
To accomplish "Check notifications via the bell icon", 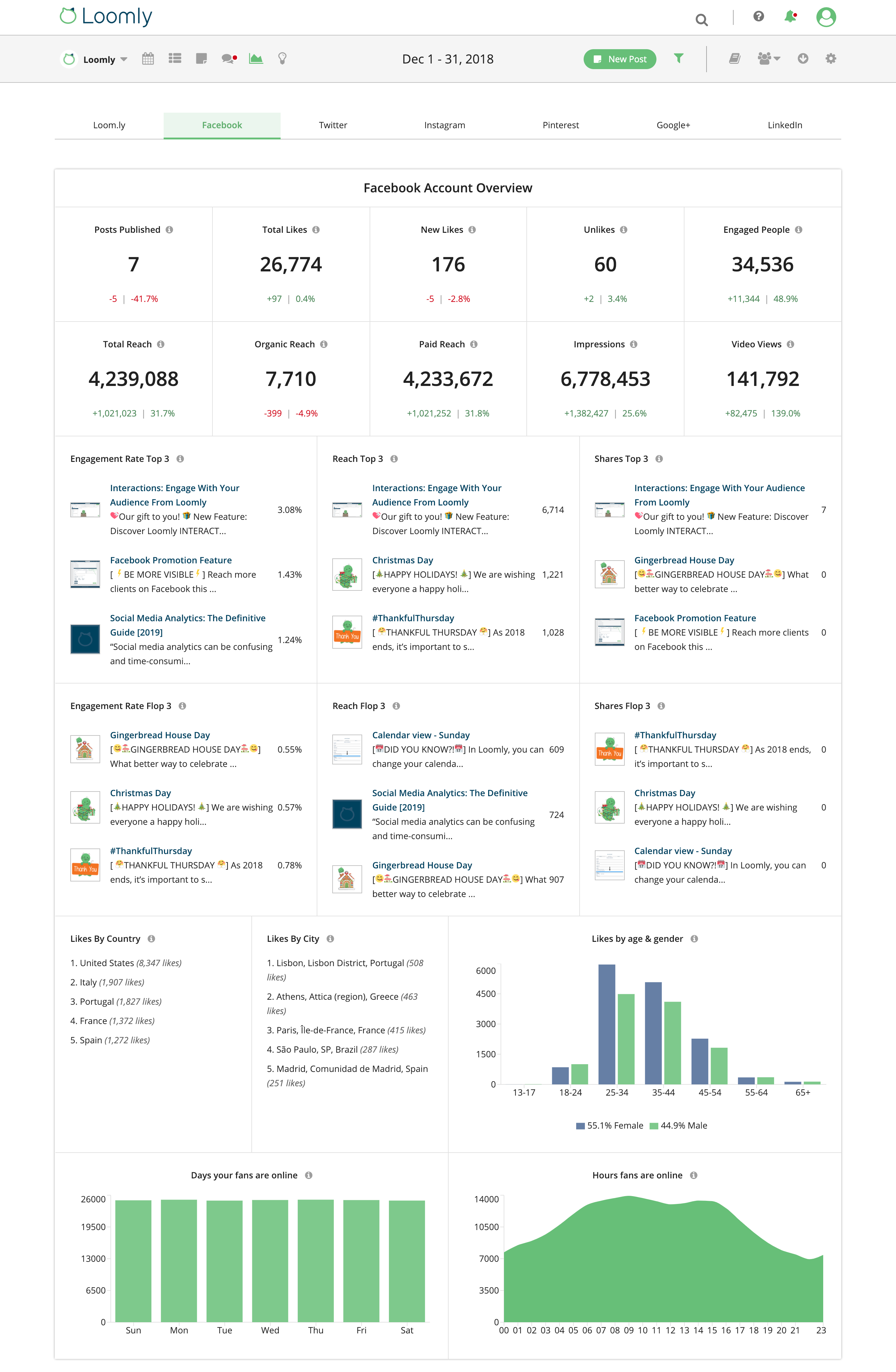I will [x=790, y=17].
